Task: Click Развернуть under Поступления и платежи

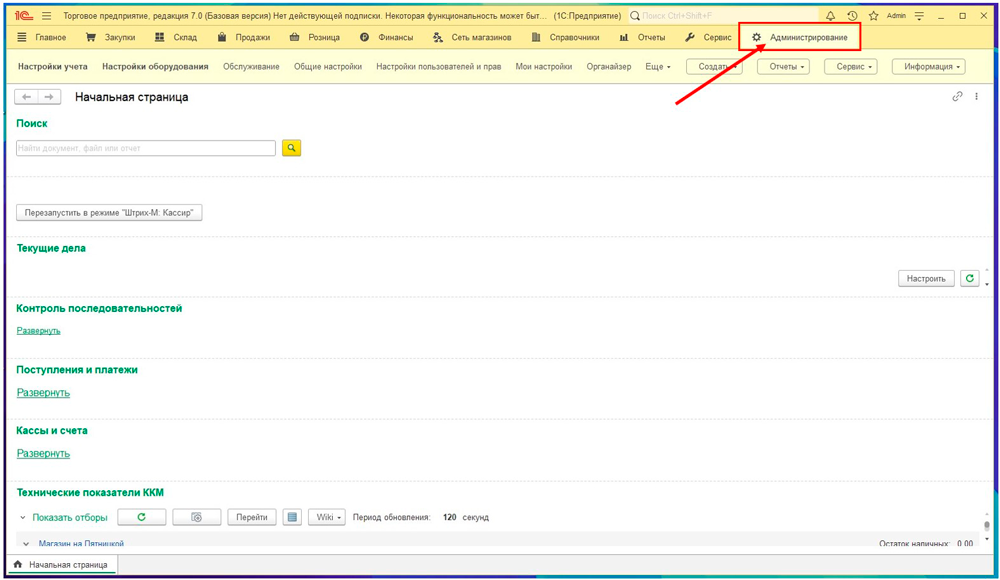Action: click(43, 392)
